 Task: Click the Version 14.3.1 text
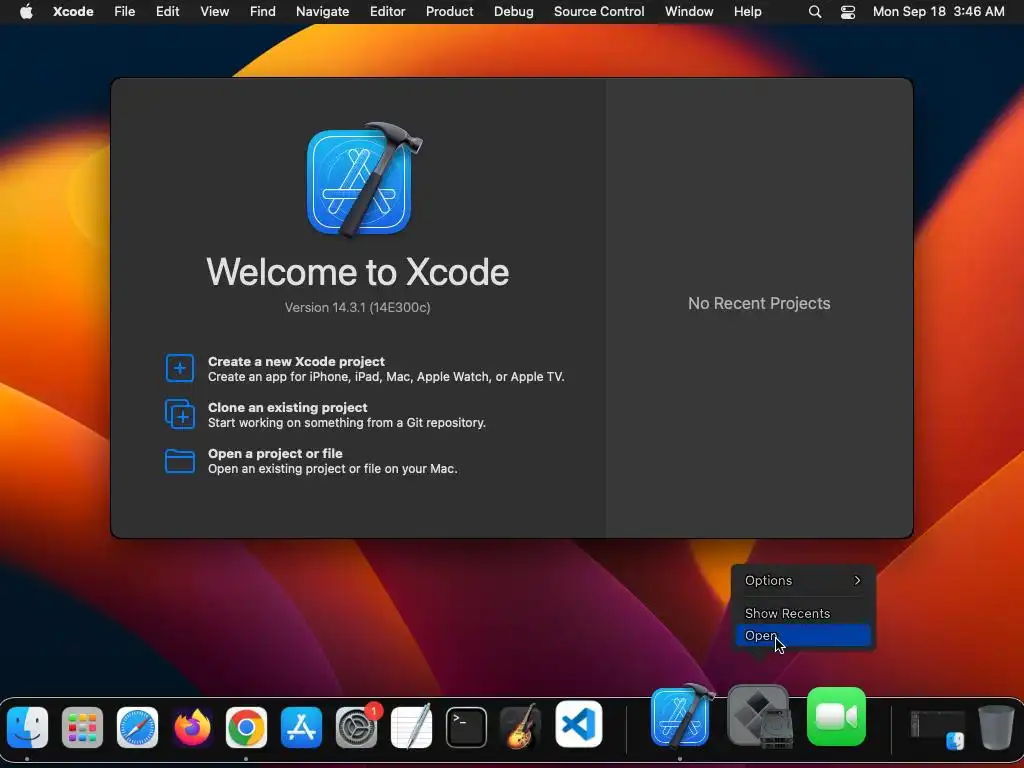357,307
